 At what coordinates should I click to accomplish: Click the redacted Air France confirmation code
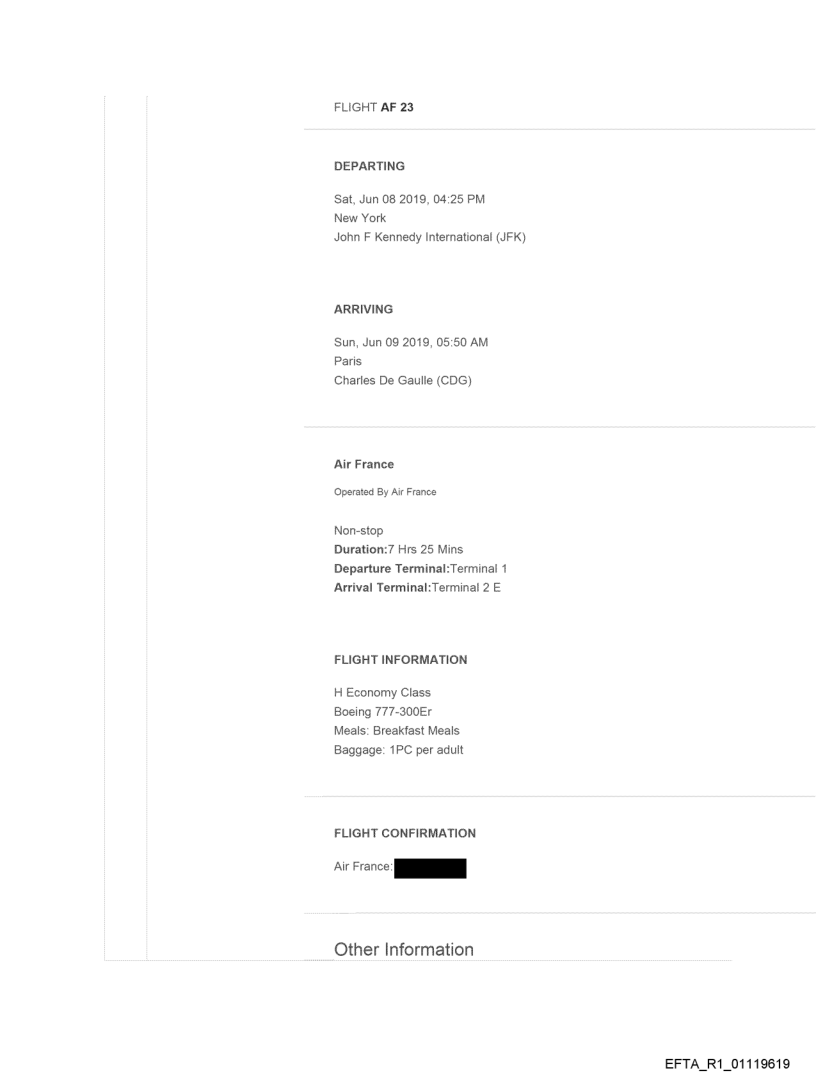(x=430, y=868)
